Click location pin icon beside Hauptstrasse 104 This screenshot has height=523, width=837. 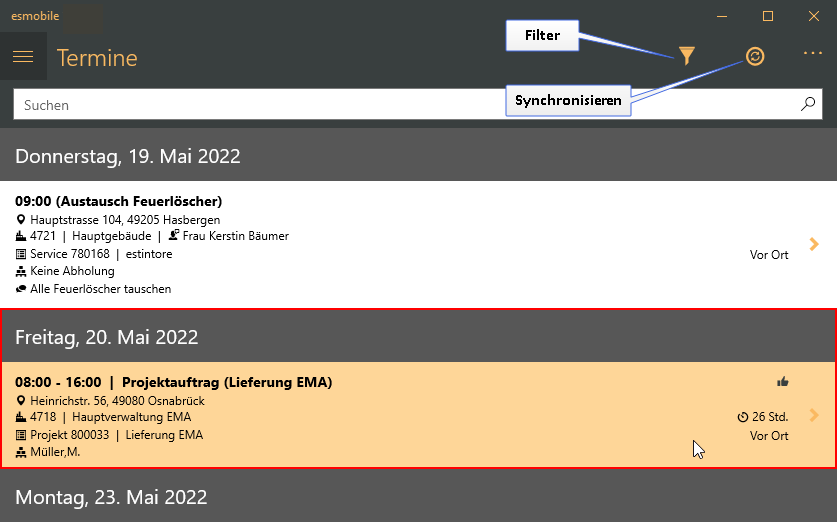[21, 219]
